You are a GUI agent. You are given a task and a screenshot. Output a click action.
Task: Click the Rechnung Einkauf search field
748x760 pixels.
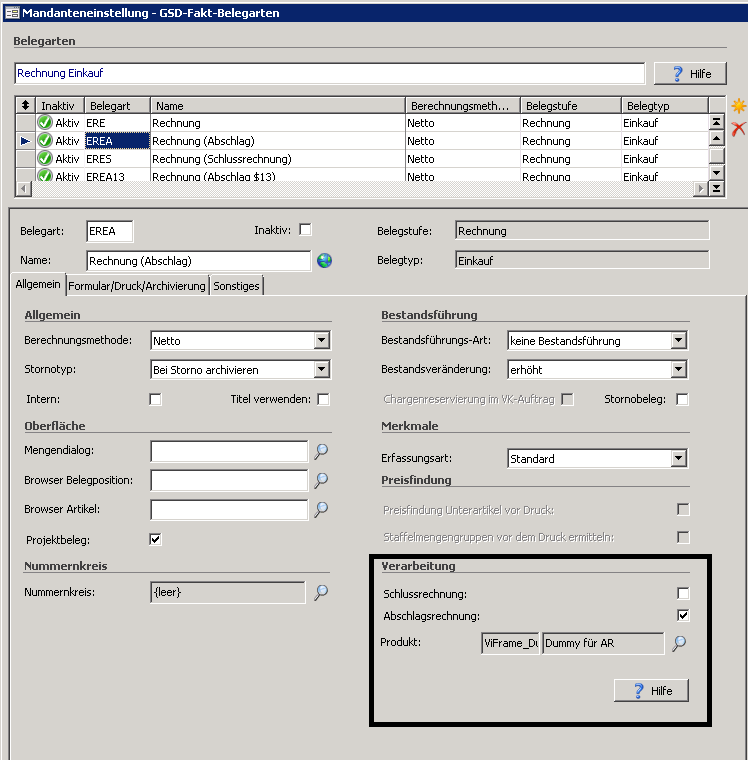click(x=330, y=73)
